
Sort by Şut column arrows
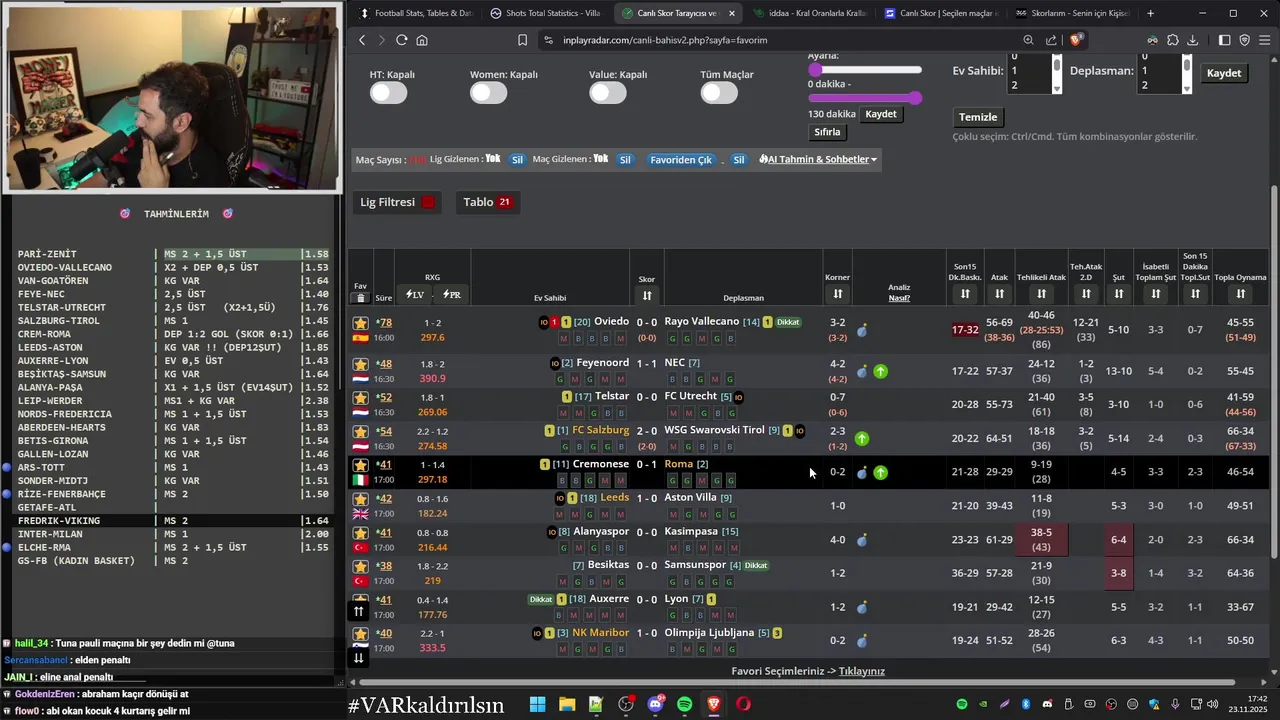coord(1118,293)
